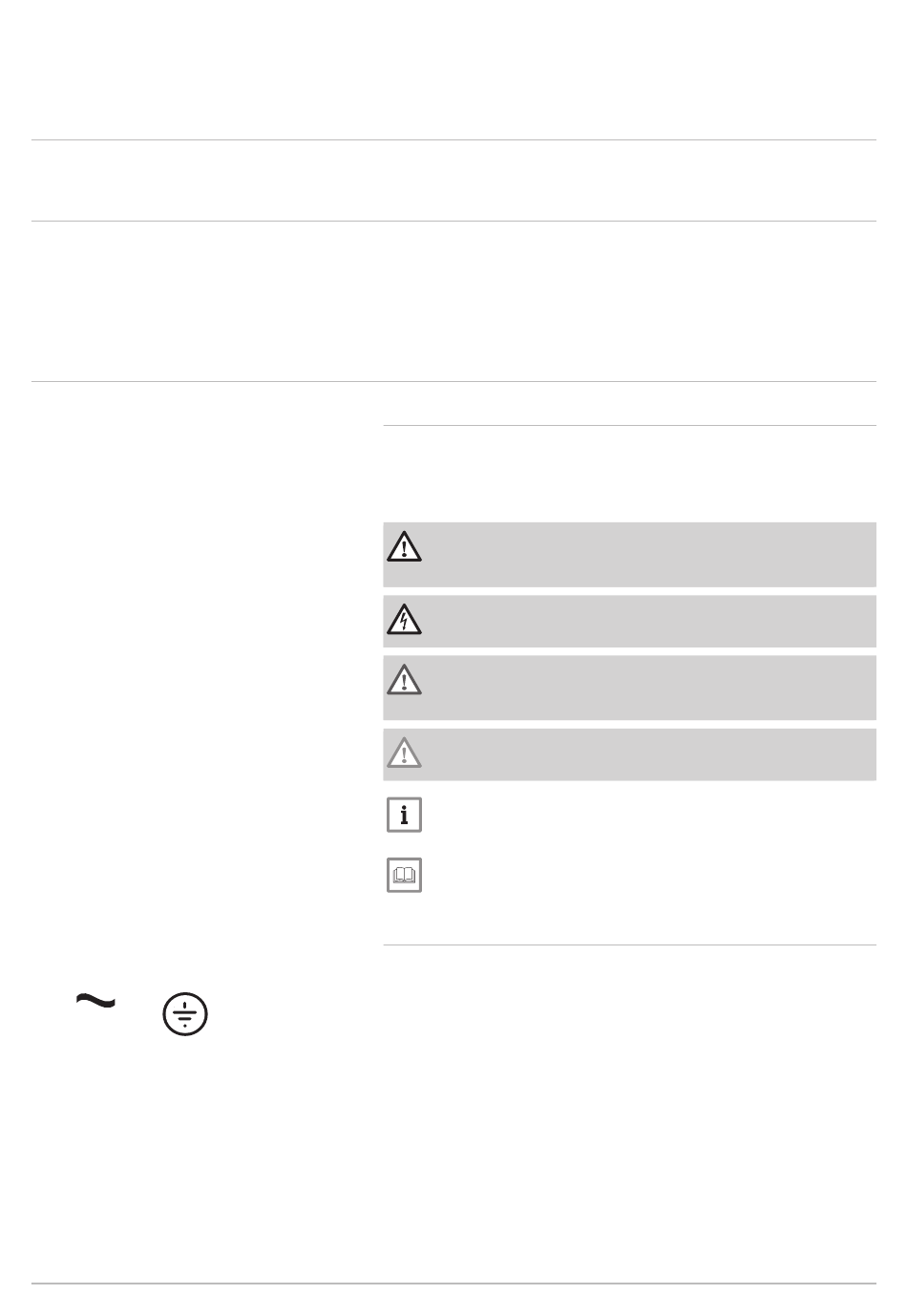The image size is (907, 1316).
Task: Click the gray banner holding the dark gray warning triangle
Action: click(x=629, y=688)
